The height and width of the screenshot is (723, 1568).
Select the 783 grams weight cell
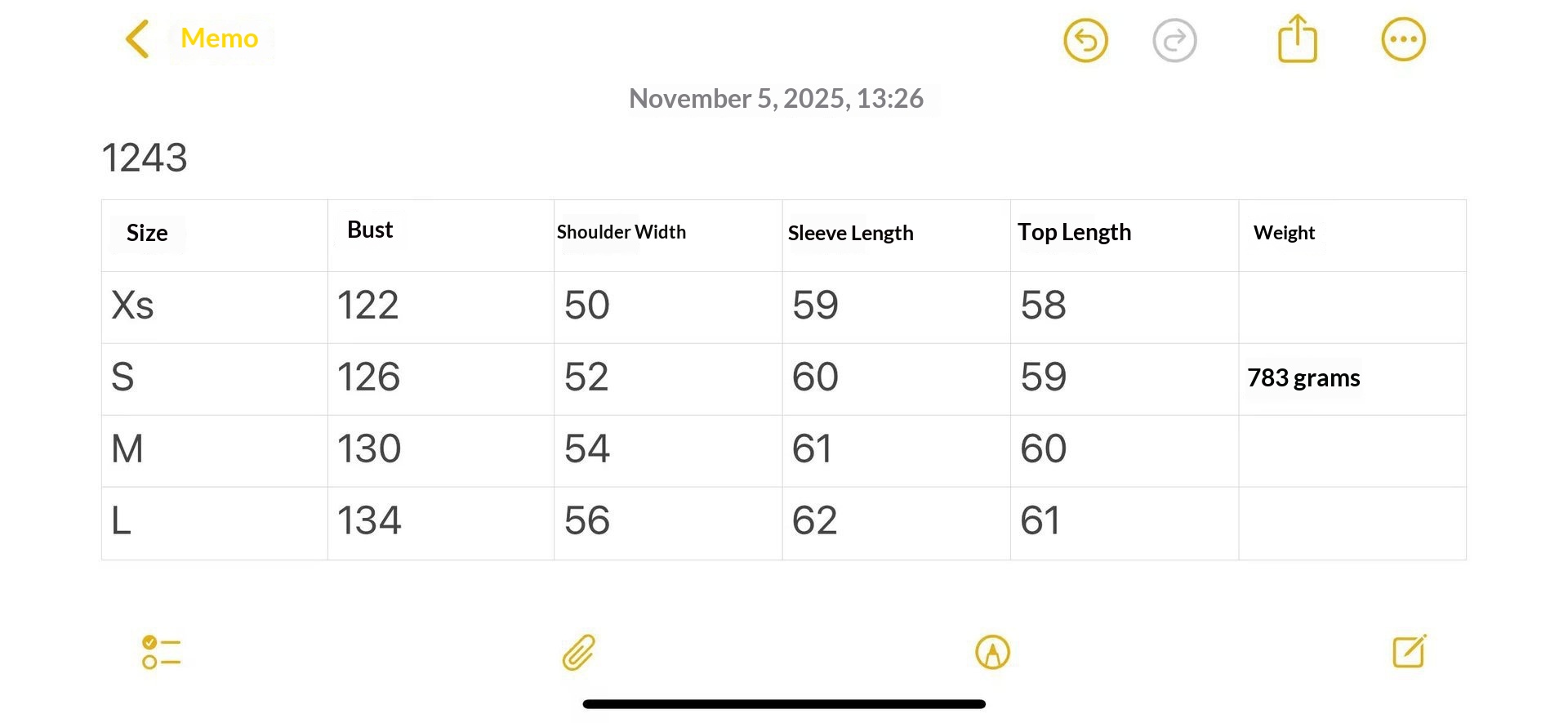click(x=1303, y=378)
